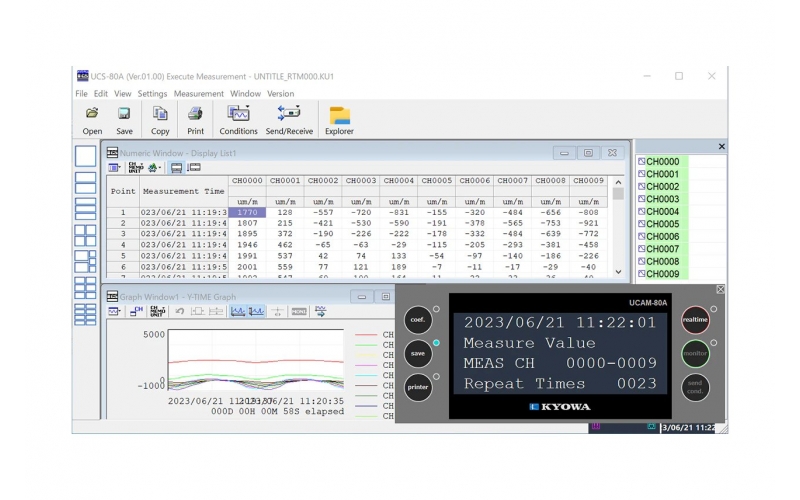Click CH MEMO UNIT icon in Numeric Window toolbar
Screen dimensions: 800x500
click(136, 168)
